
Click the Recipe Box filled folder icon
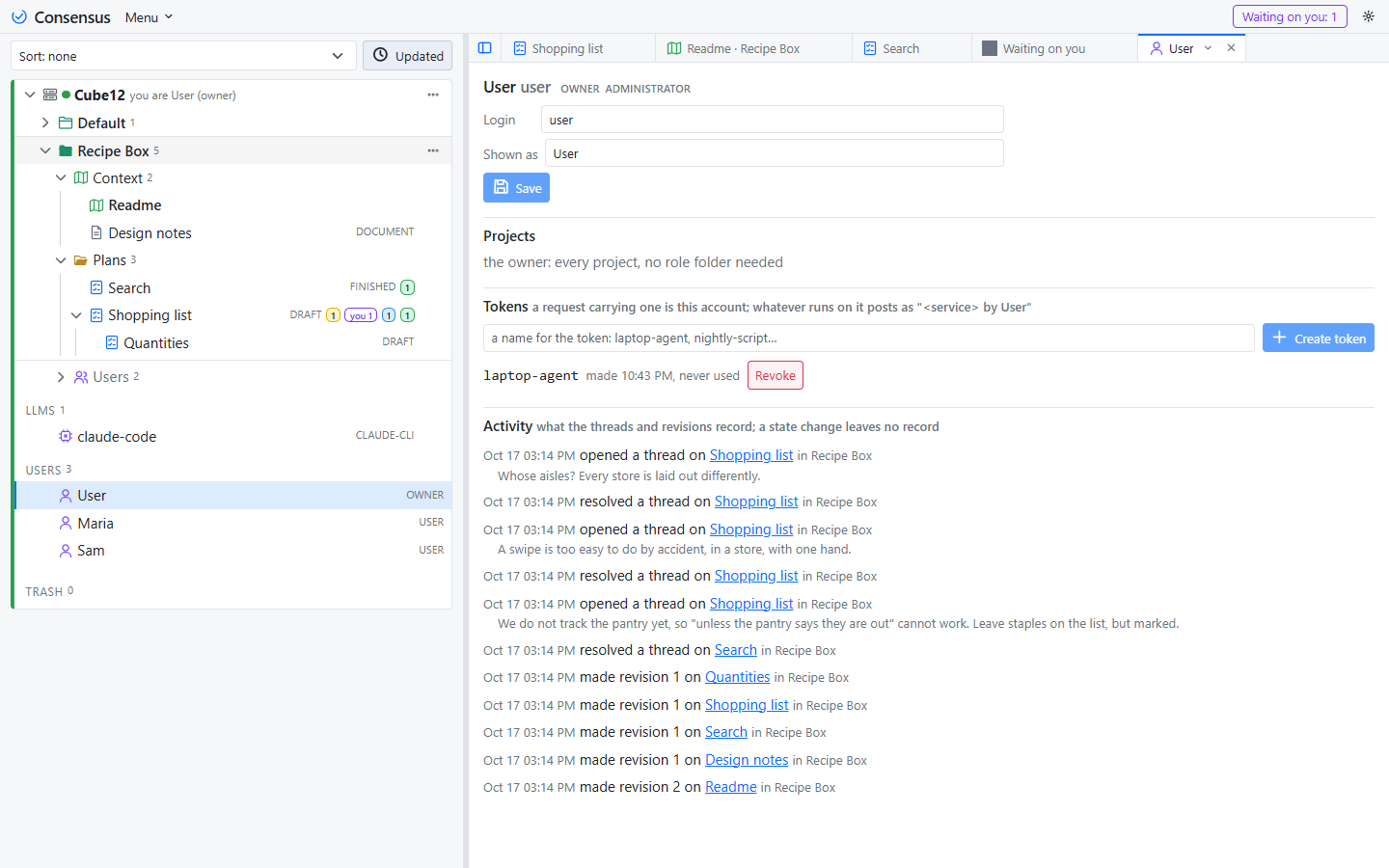pos(66,150)
